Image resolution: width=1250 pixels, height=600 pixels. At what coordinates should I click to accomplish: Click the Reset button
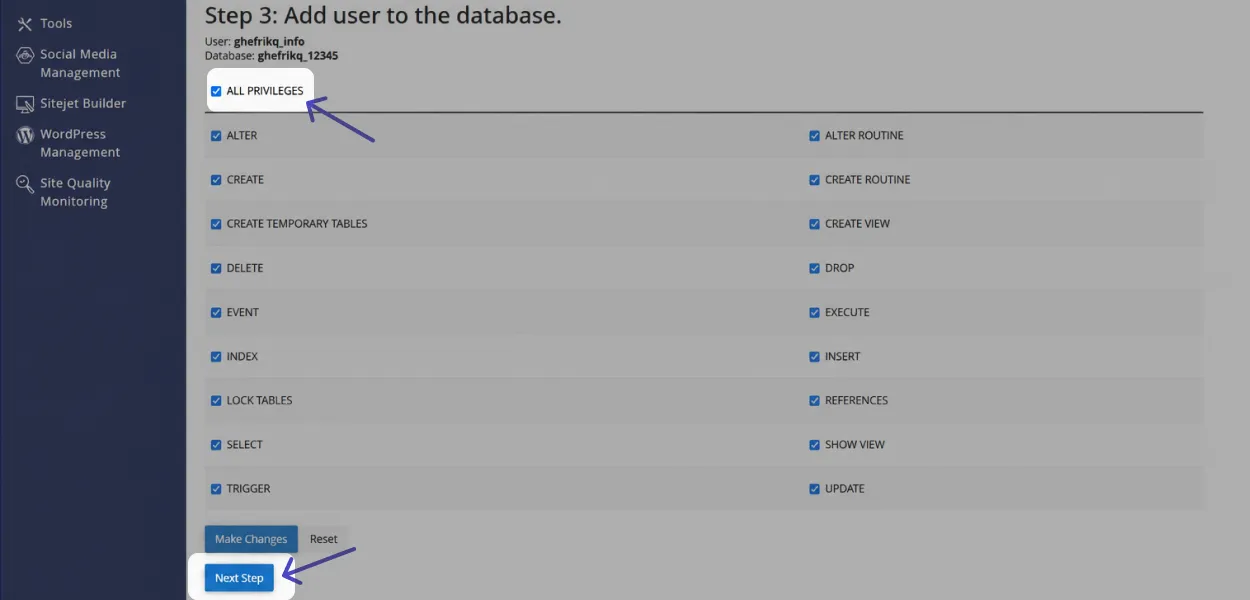click(323, 539)
